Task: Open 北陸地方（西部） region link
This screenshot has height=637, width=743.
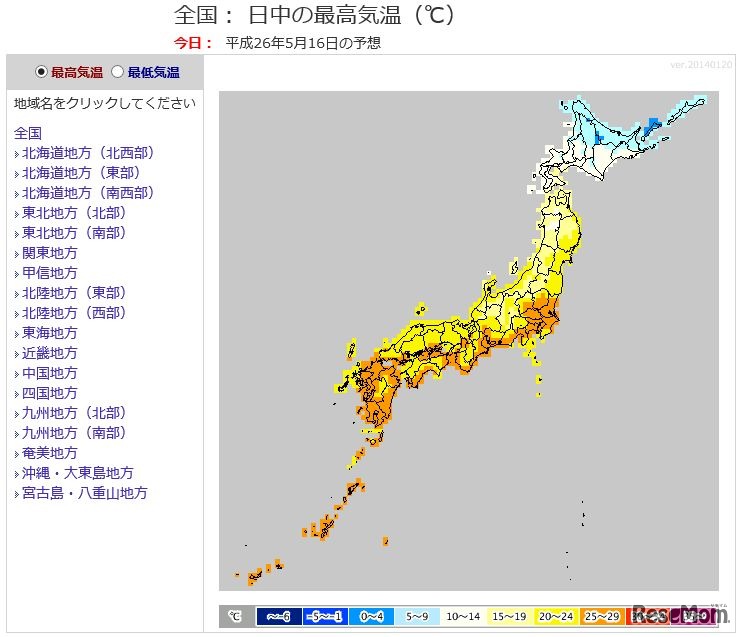Action: pos(74,313)
